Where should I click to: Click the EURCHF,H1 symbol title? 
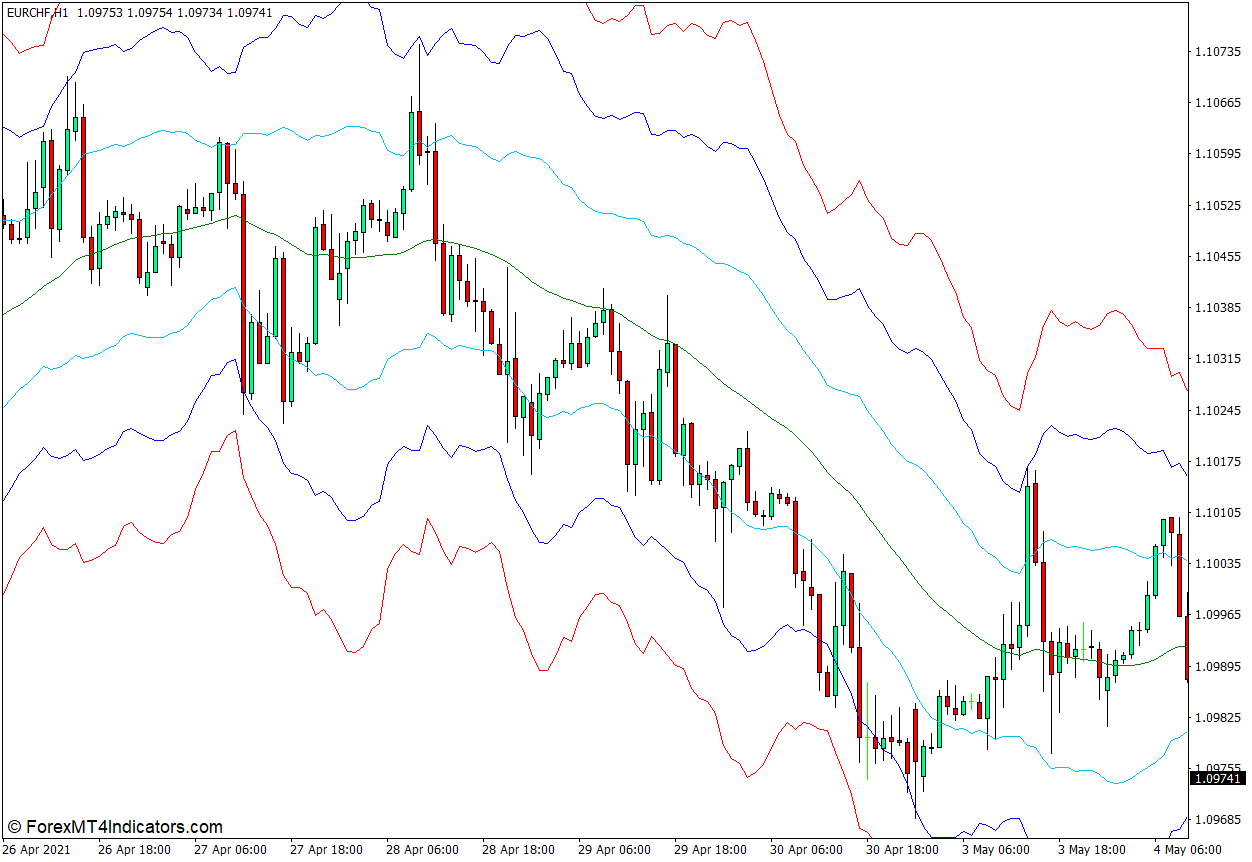[x=38, y=11]
